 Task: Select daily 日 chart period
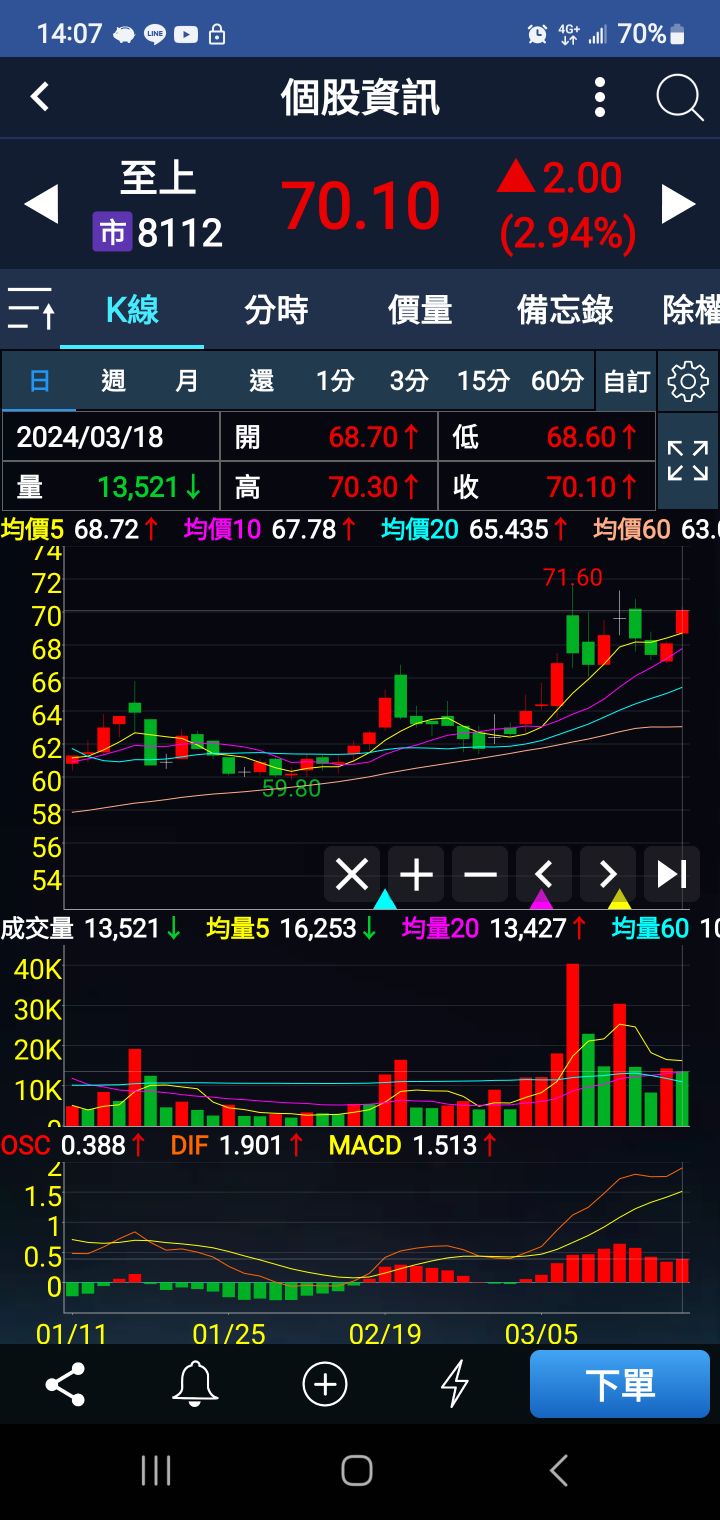coord(39,381)
